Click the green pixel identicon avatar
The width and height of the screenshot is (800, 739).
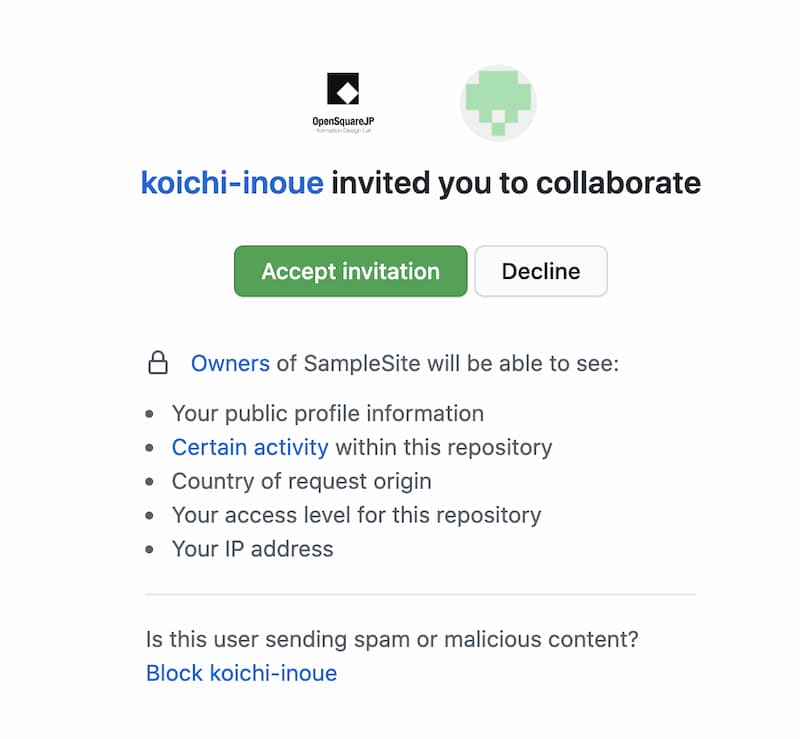point(498,103)
